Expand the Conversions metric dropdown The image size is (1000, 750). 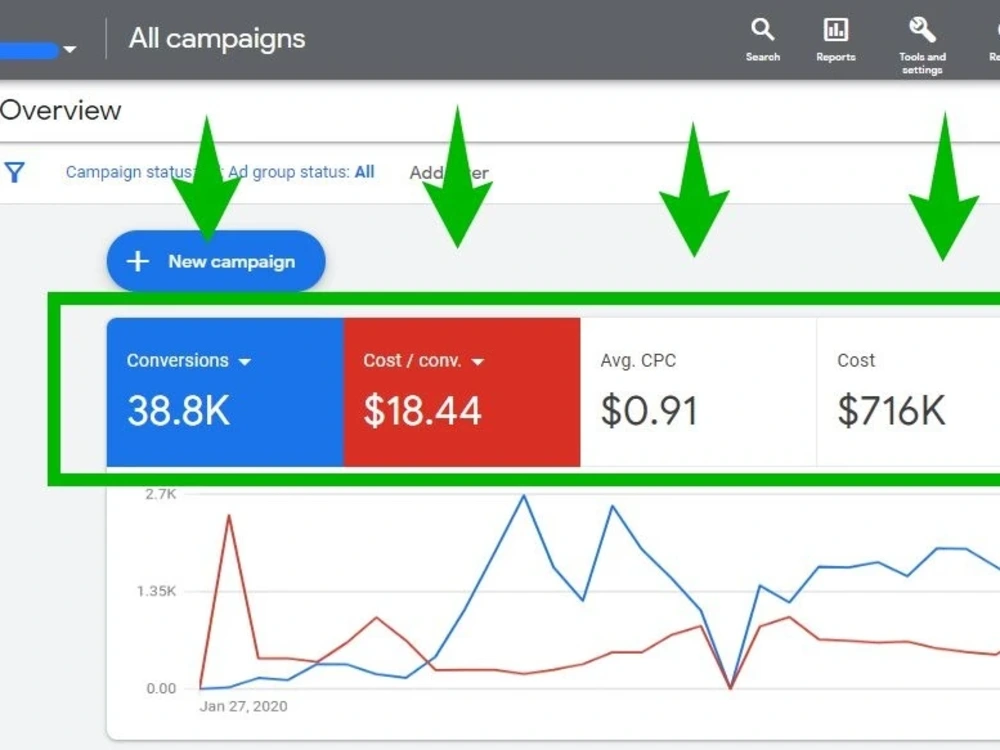(246, 361)
